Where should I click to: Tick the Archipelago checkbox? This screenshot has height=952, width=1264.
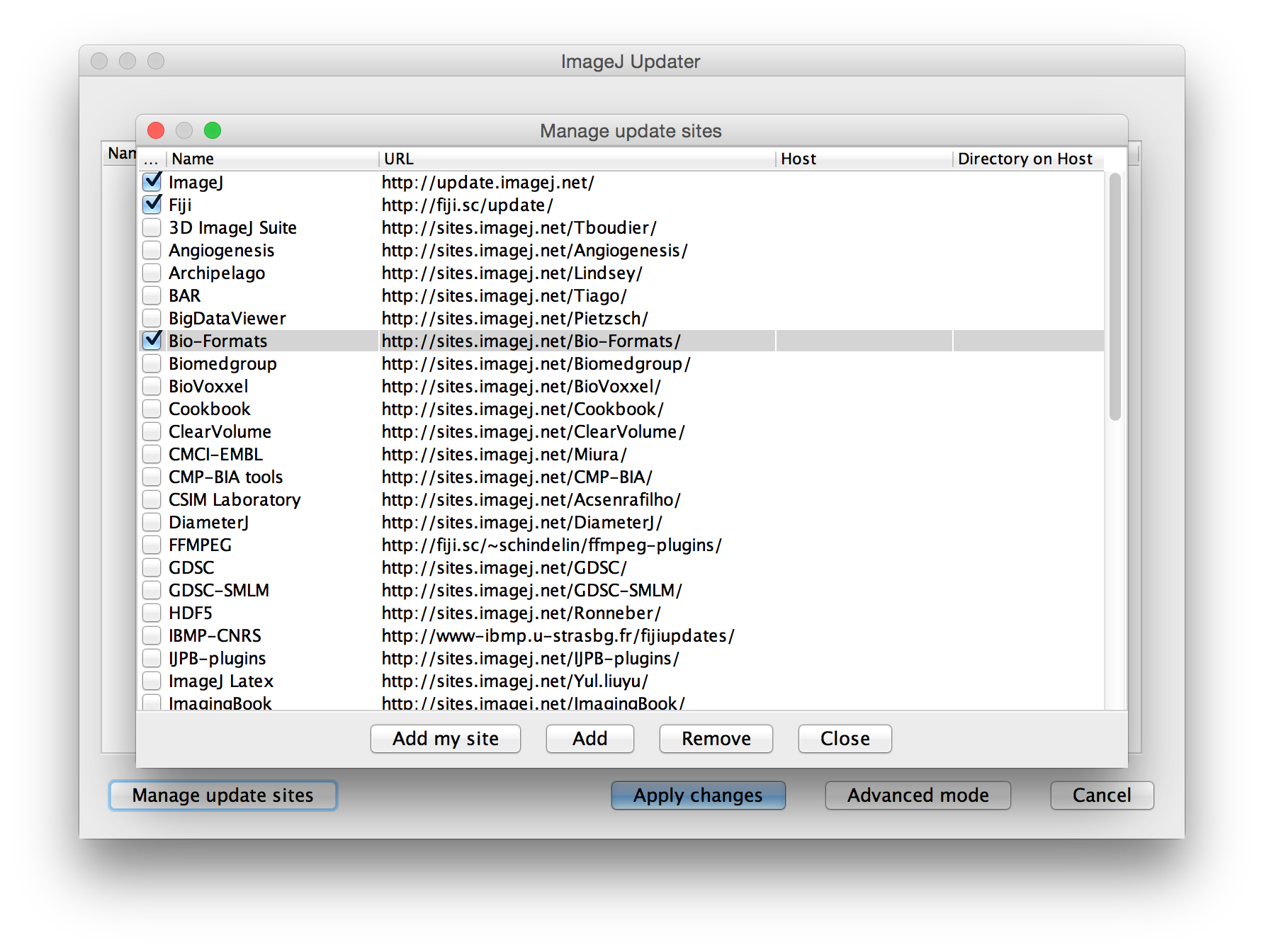[152, 273]
